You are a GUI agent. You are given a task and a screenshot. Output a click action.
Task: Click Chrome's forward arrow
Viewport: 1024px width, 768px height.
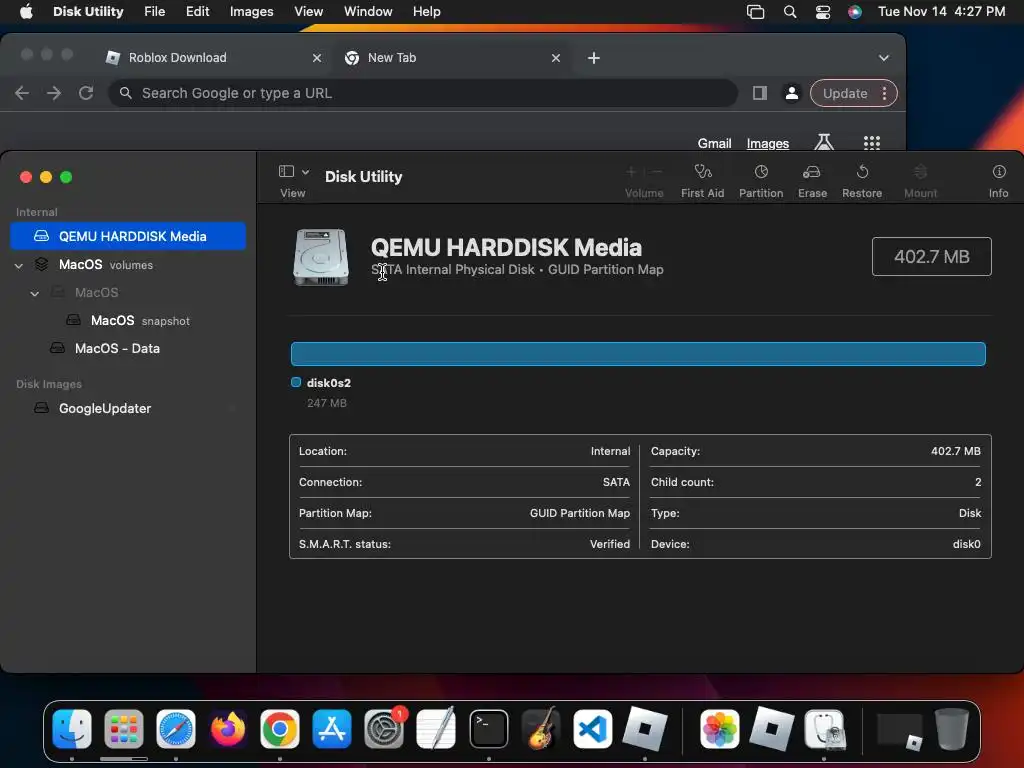(54, 93)
